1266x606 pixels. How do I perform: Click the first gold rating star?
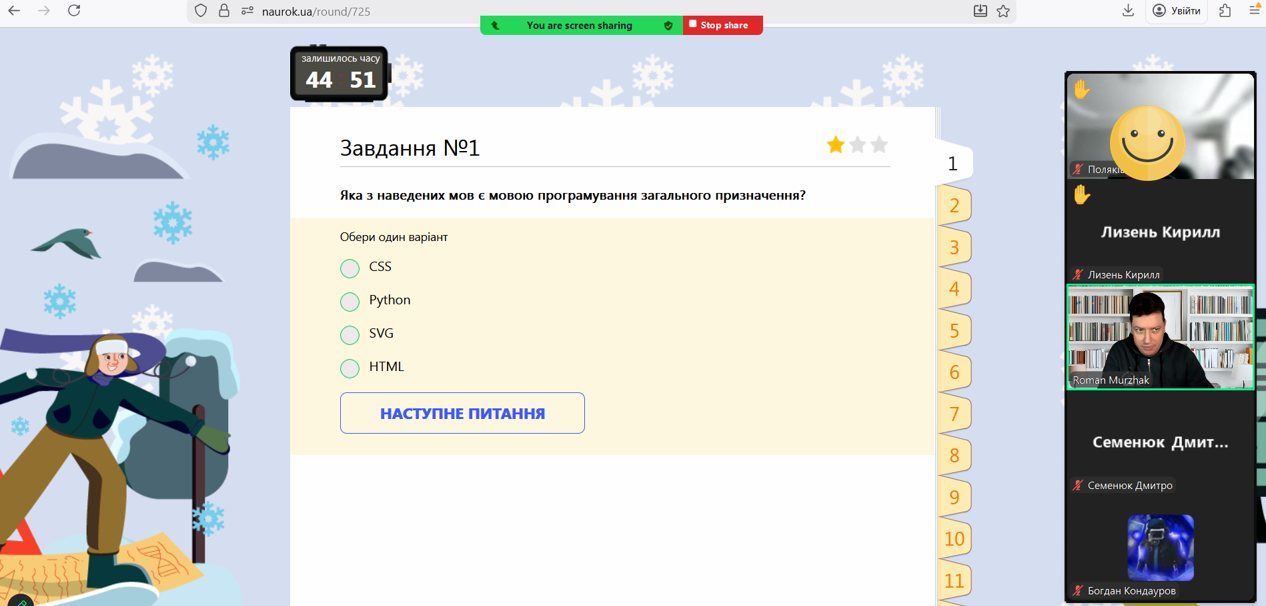[x=835, y=145]
